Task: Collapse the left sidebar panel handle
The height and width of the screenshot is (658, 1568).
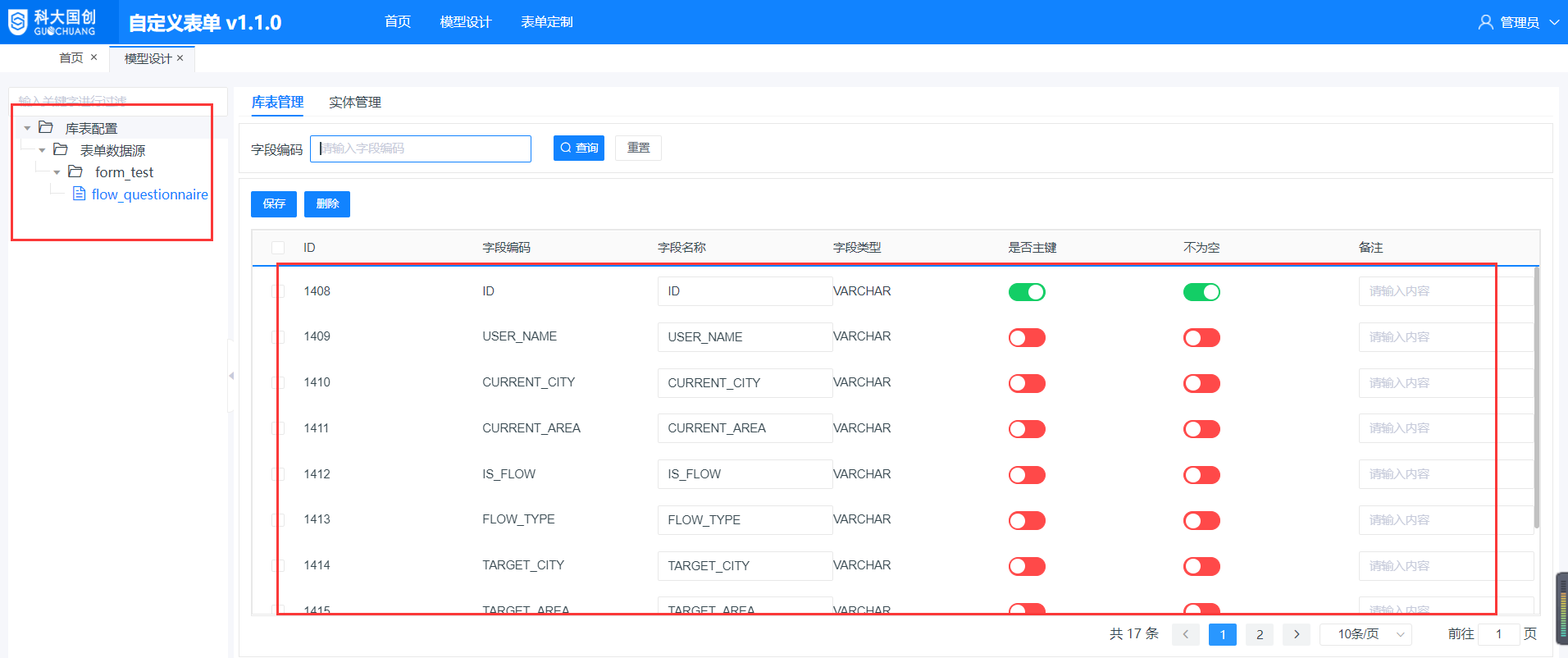Action: (x=231, y=376)
